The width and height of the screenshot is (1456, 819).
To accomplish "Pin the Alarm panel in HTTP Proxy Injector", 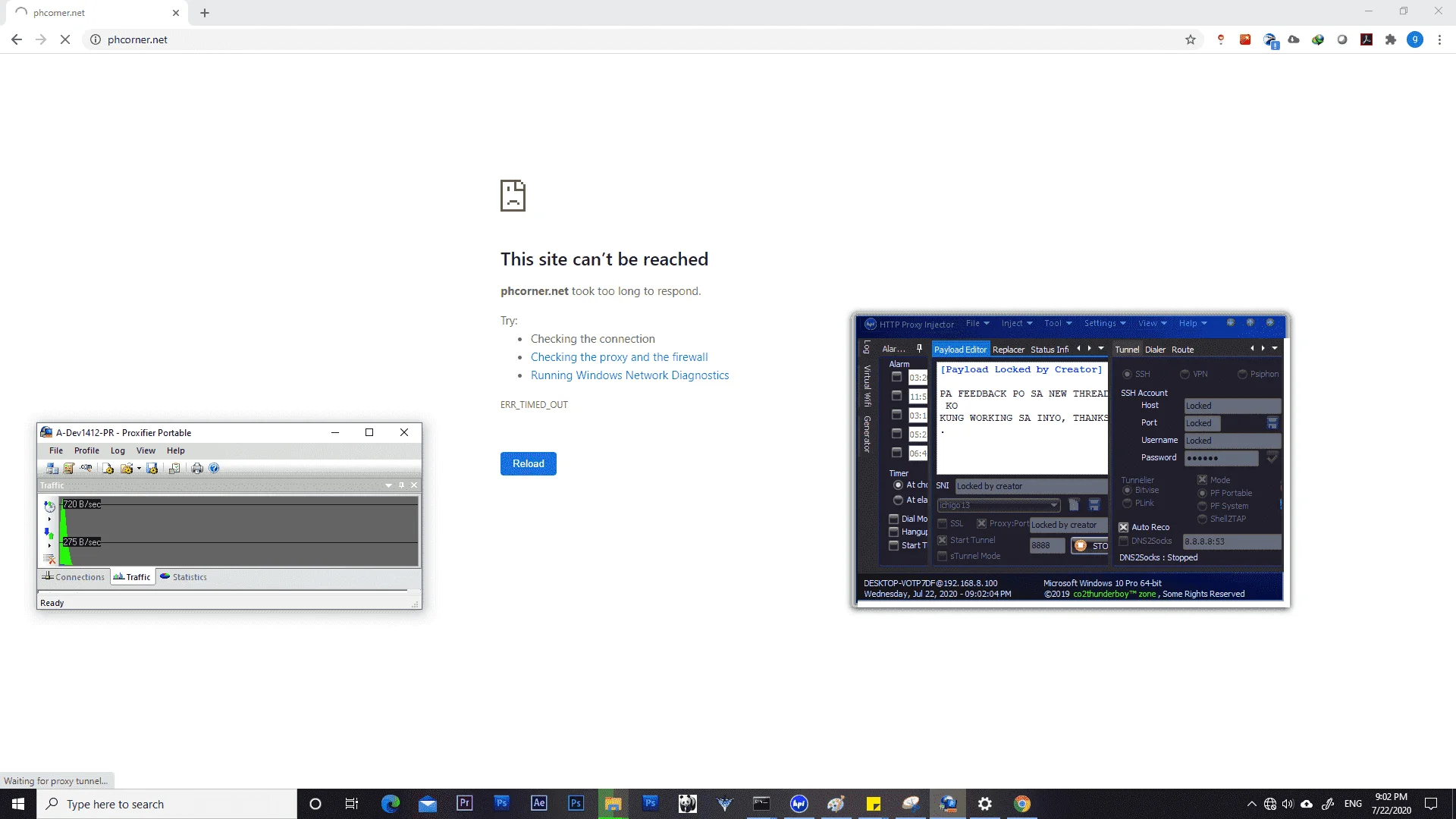I will (919, 349).
